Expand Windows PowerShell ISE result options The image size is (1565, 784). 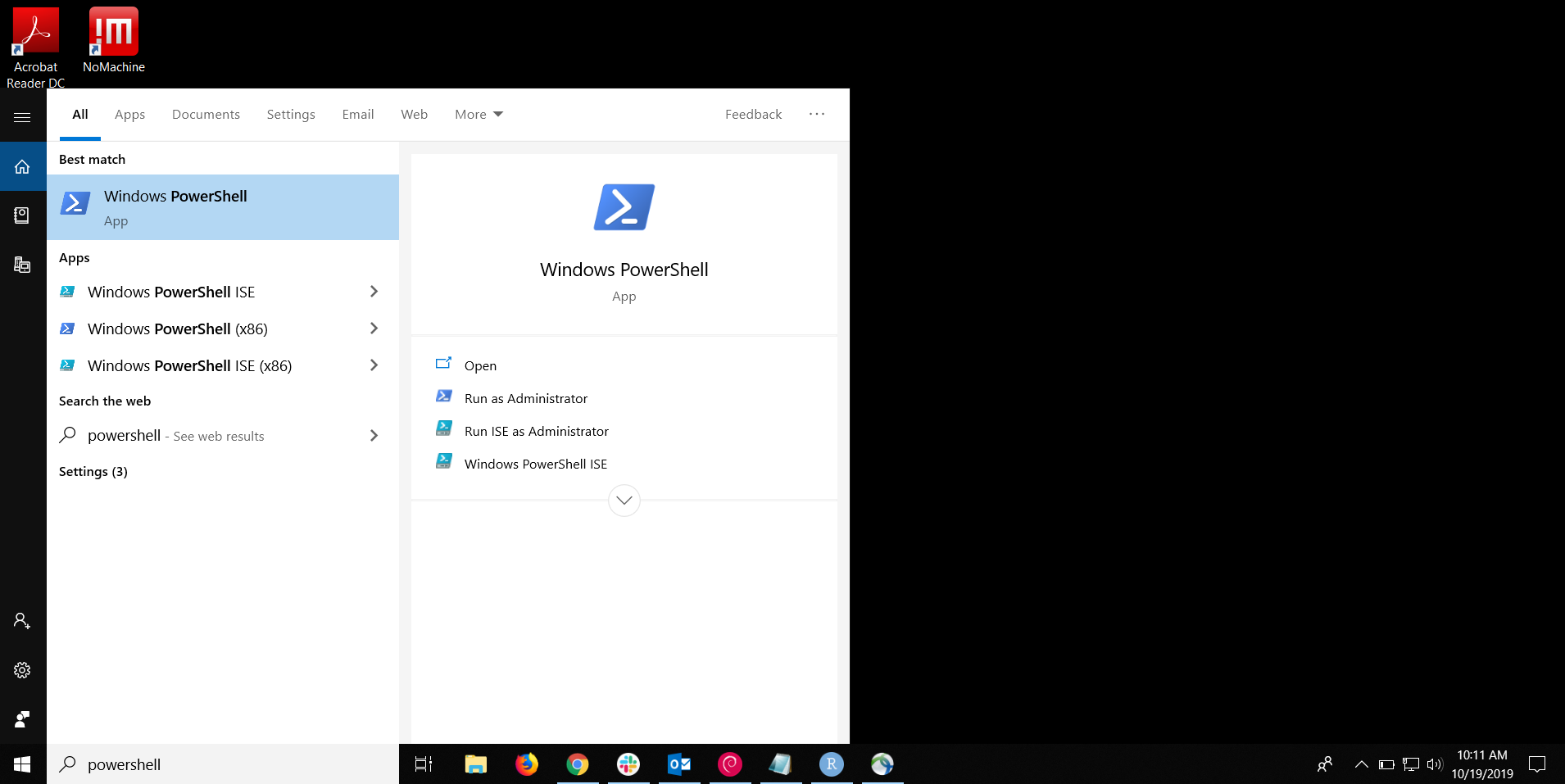click(x=373, y=292)
